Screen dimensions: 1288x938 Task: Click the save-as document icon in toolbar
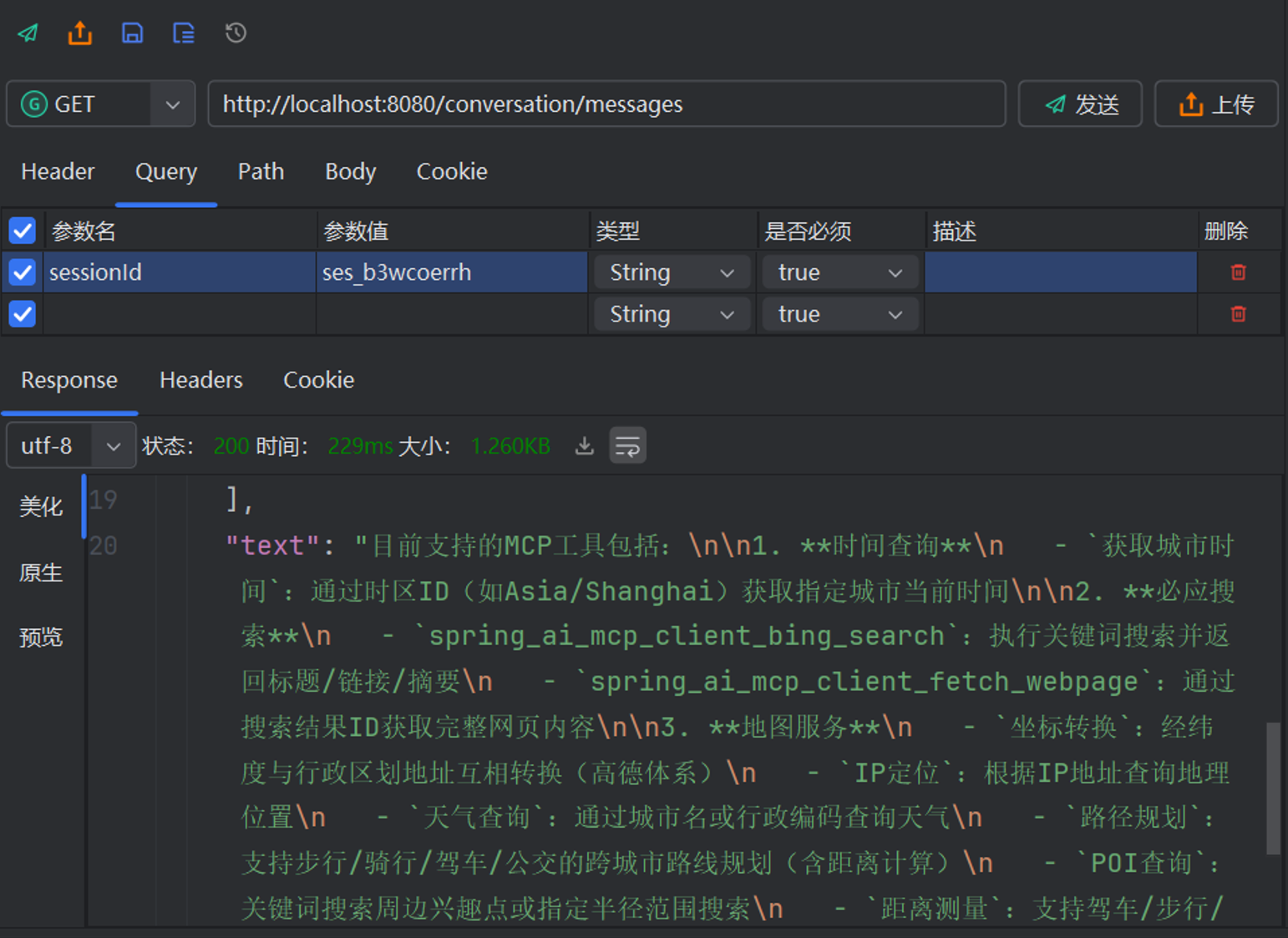pyautogui.click(x=184, y=33)
